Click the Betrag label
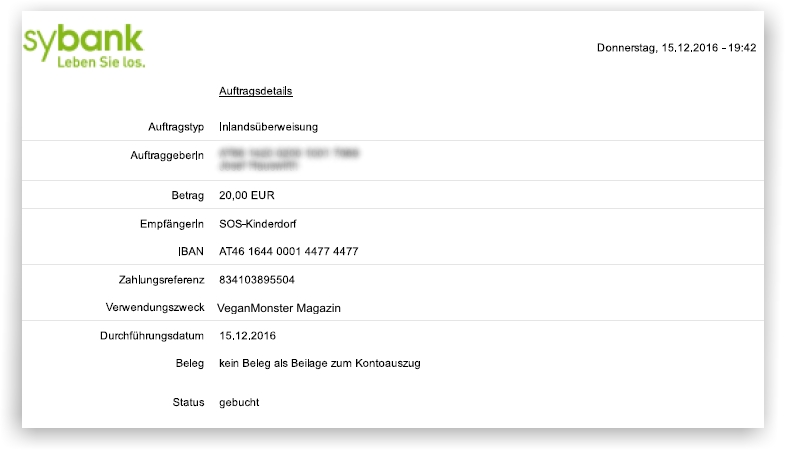The width and height of the screenshot is (785, 450). [x=188, y=195]
